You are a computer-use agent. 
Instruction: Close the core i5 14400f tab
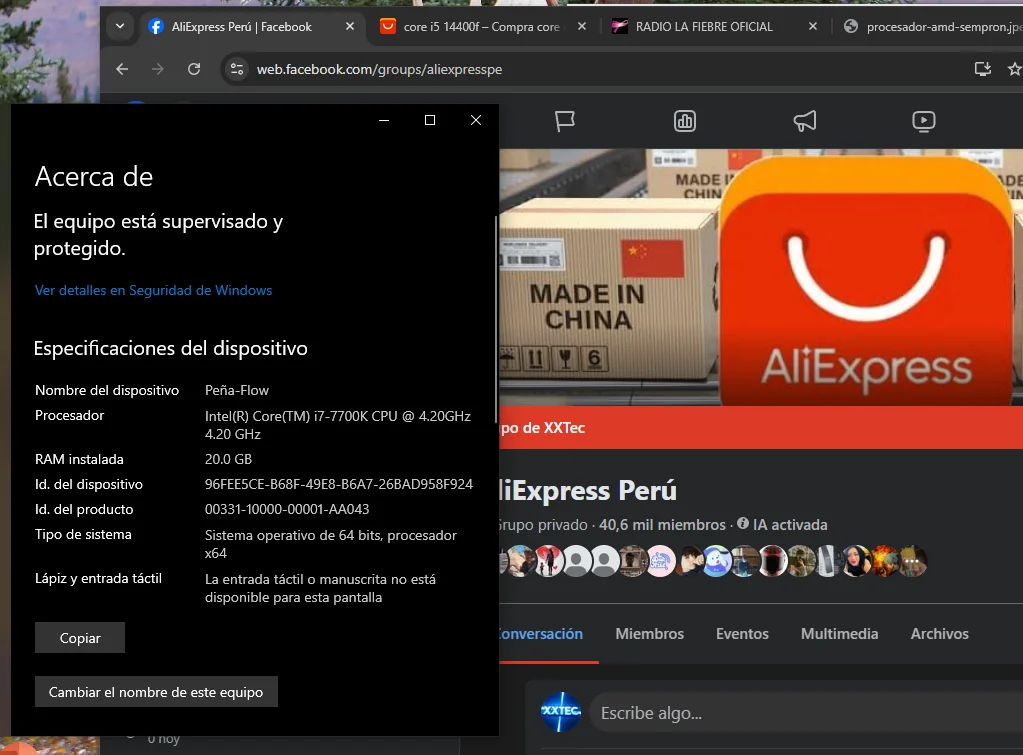582,26
